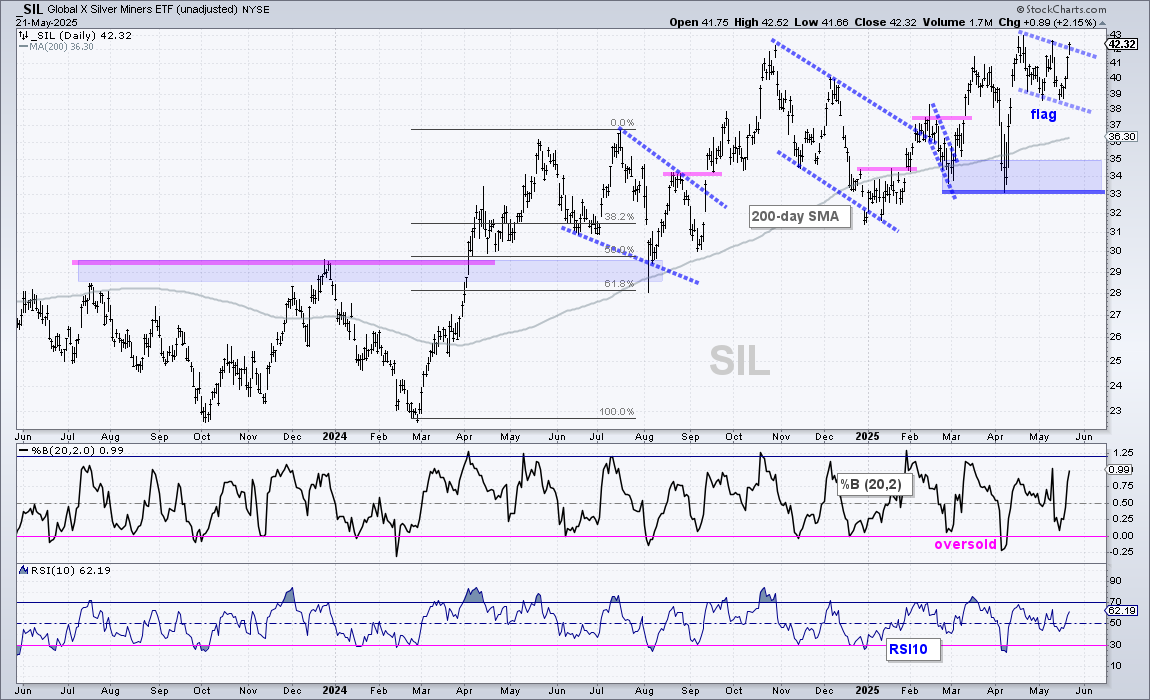Viewport: 1150px width, 700px height.
Task: Click the Open 41.75 value
Action: pyautogui.click(x=699, y=22)
